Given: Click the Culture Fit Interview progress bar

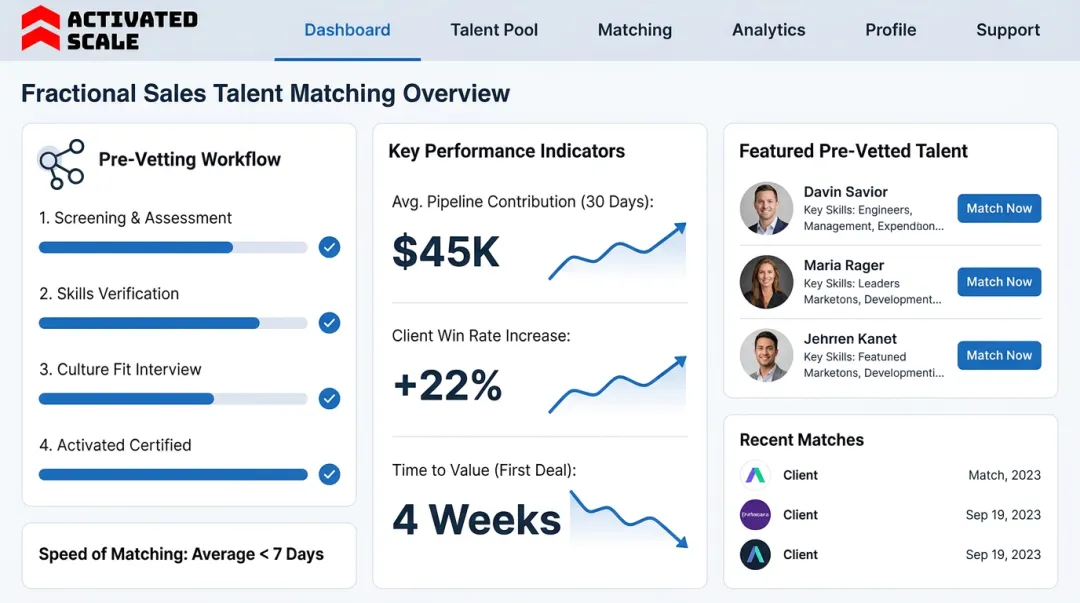Looking at the screenshot, I should coord(173,399).
